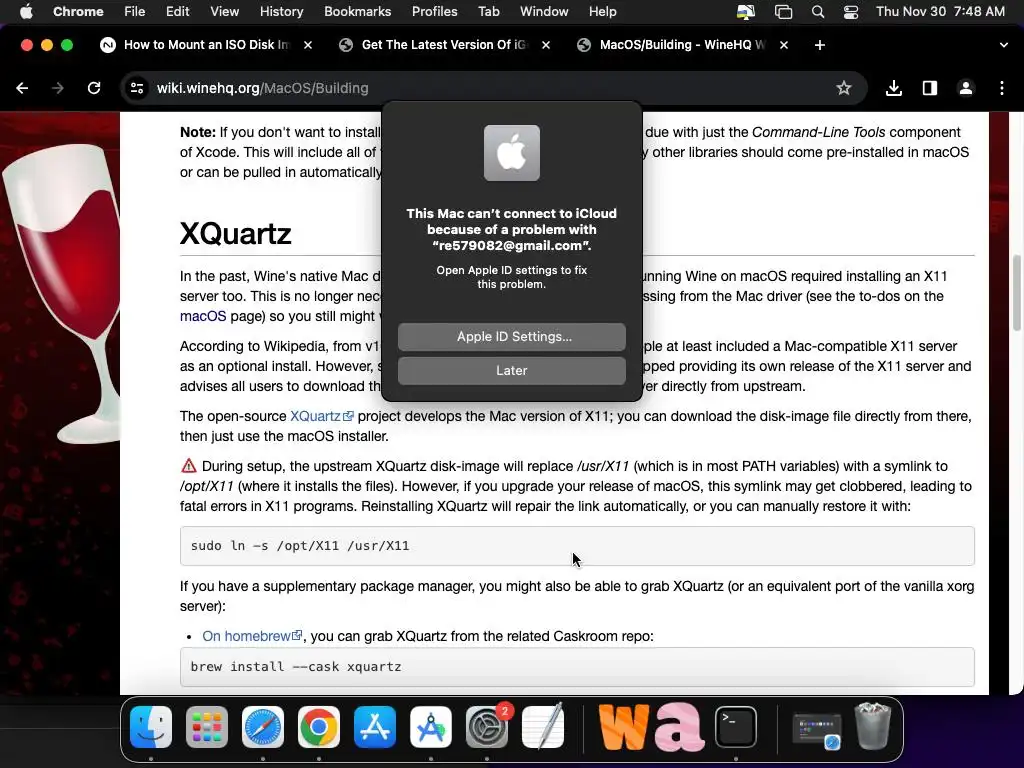Open the Edit menu
This screenshot has height=768, width=1024.
pyautogui.click(x=177, y=11)
